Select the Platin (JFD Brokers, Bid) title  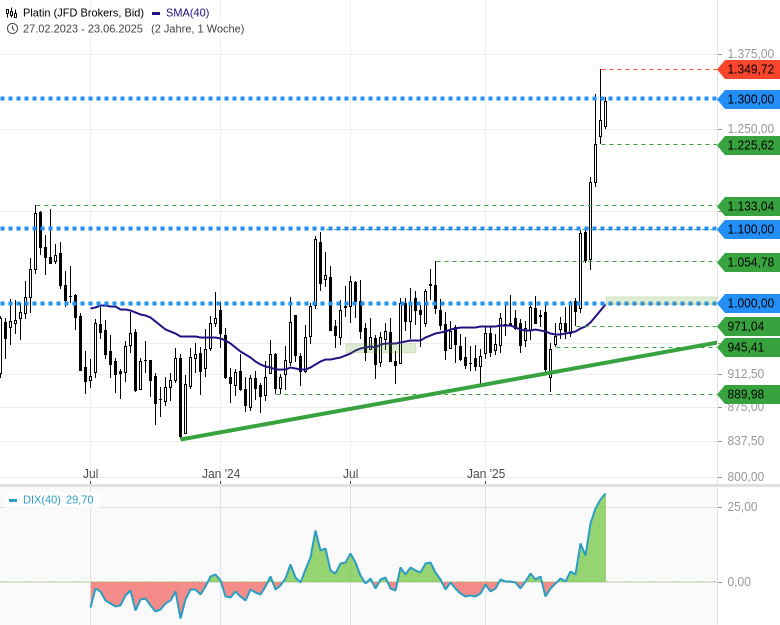84,13
